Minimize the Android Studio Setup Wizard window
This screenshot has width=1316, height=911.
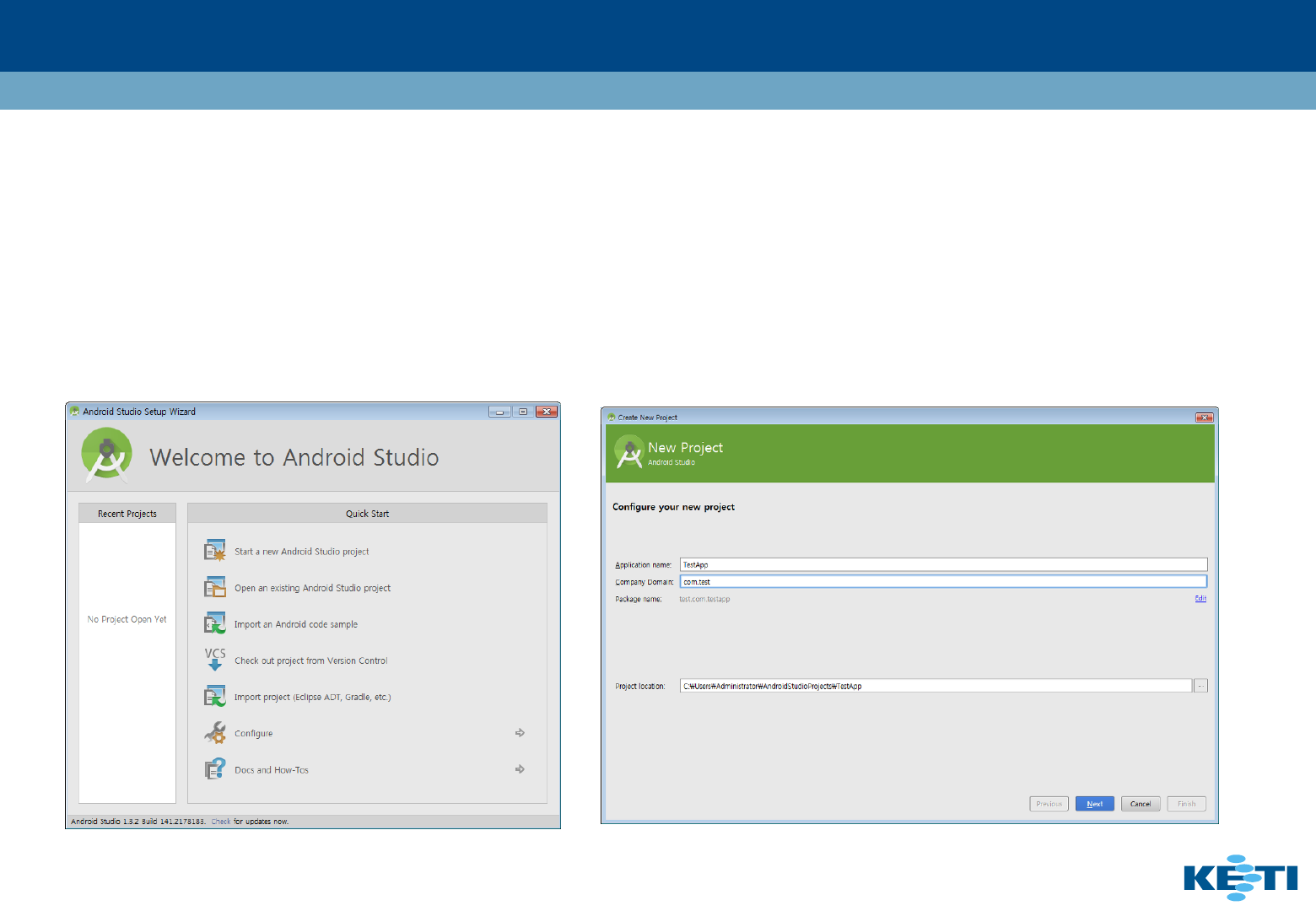click(x=499, y=412)
